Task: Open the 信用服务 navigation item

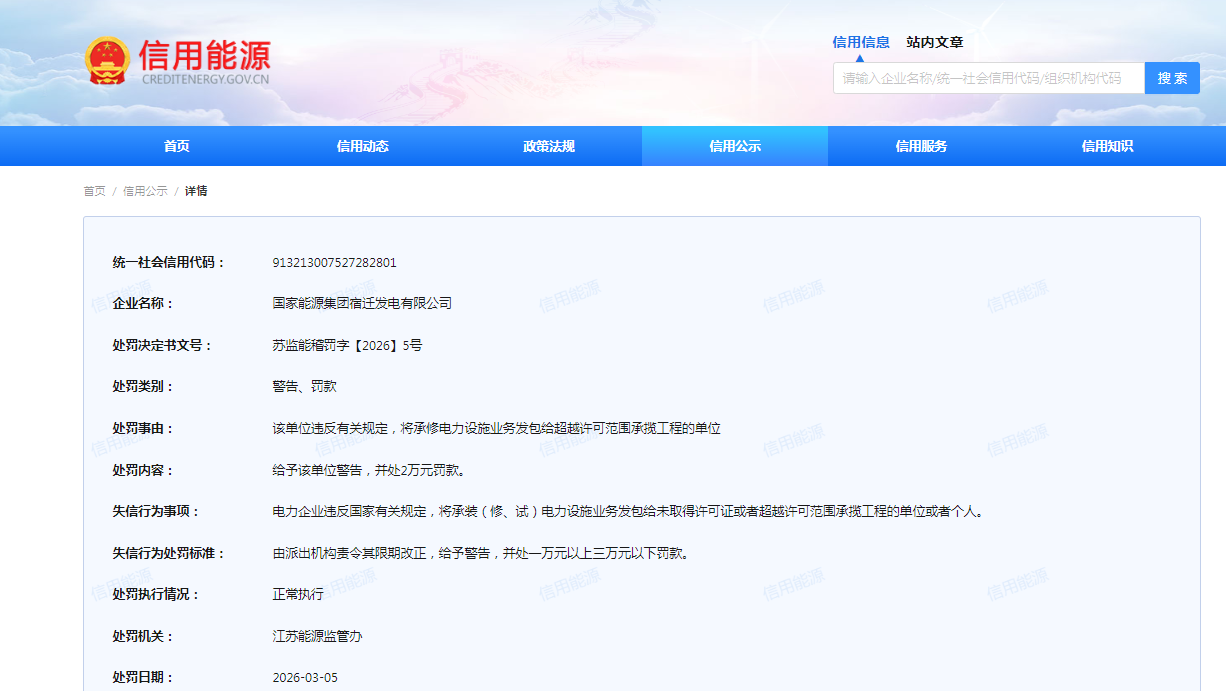Action: (x=921, y=146)
